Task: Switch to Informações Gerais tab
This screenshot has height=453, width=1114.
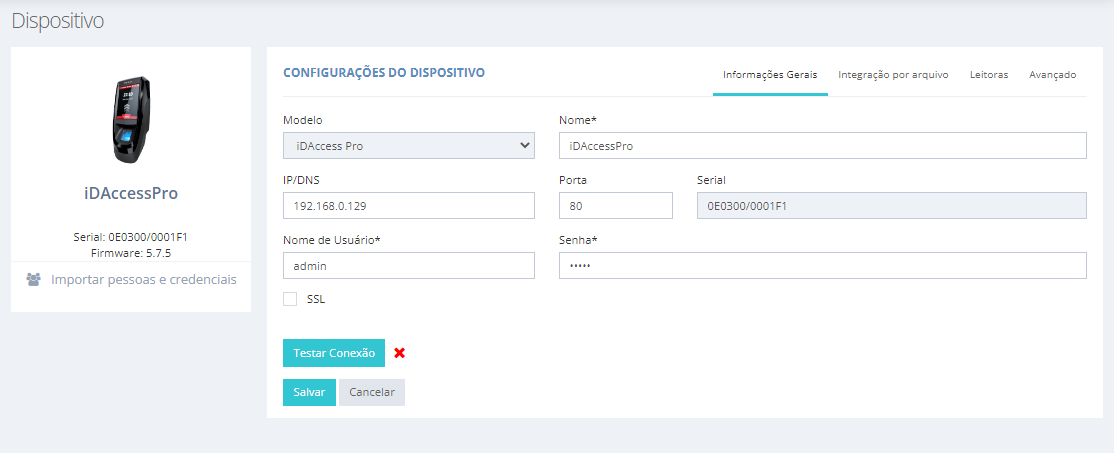Action: (770, 75)
